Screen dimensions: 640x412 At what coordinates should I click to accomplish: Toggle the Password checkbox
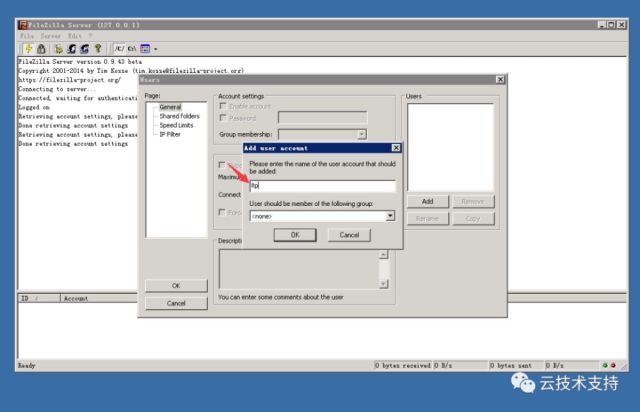pyautogui.click(x=222, y=118)
